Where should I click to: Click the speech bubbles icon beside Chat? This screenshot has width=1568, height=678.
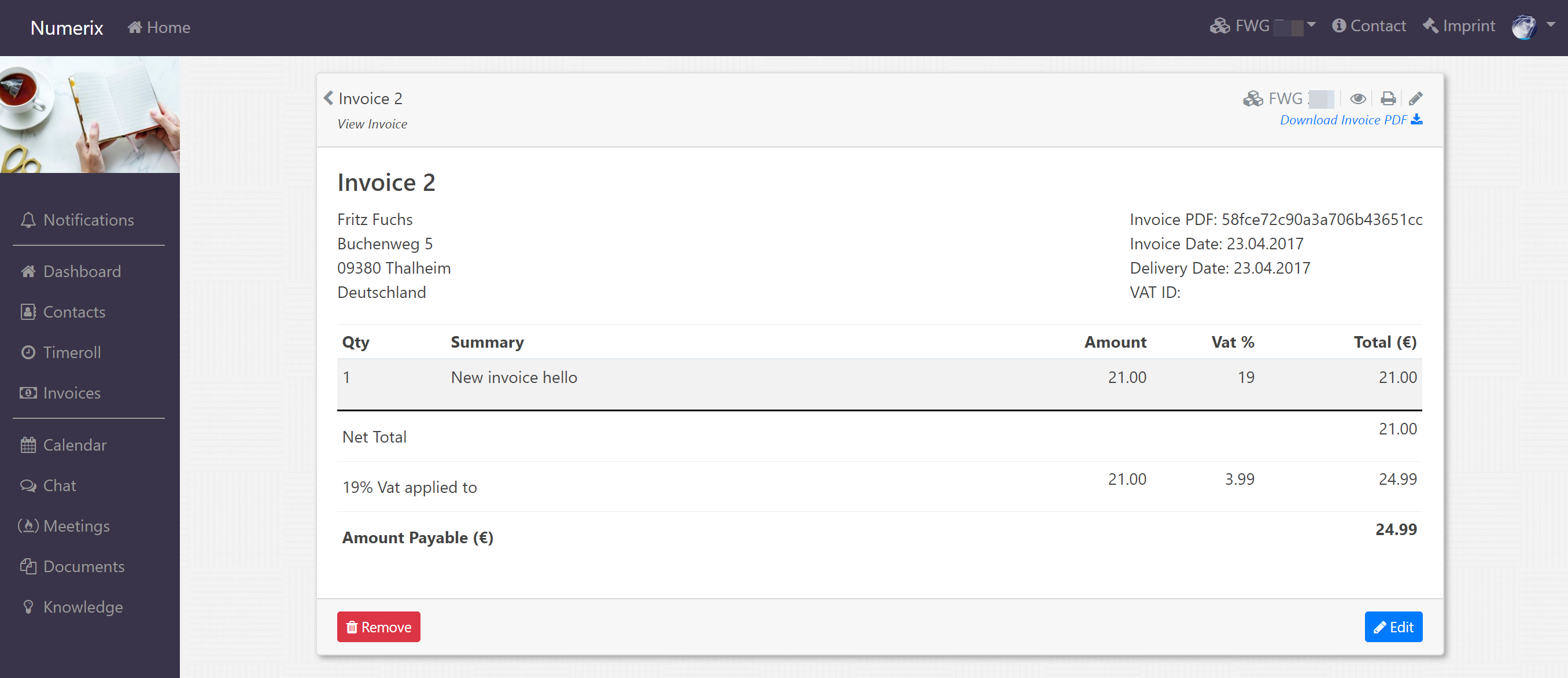coord(28,485)
